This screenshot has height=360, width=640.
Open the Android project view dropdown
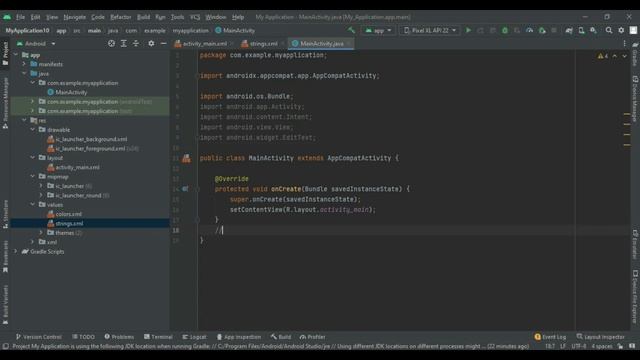pos(36,44)
